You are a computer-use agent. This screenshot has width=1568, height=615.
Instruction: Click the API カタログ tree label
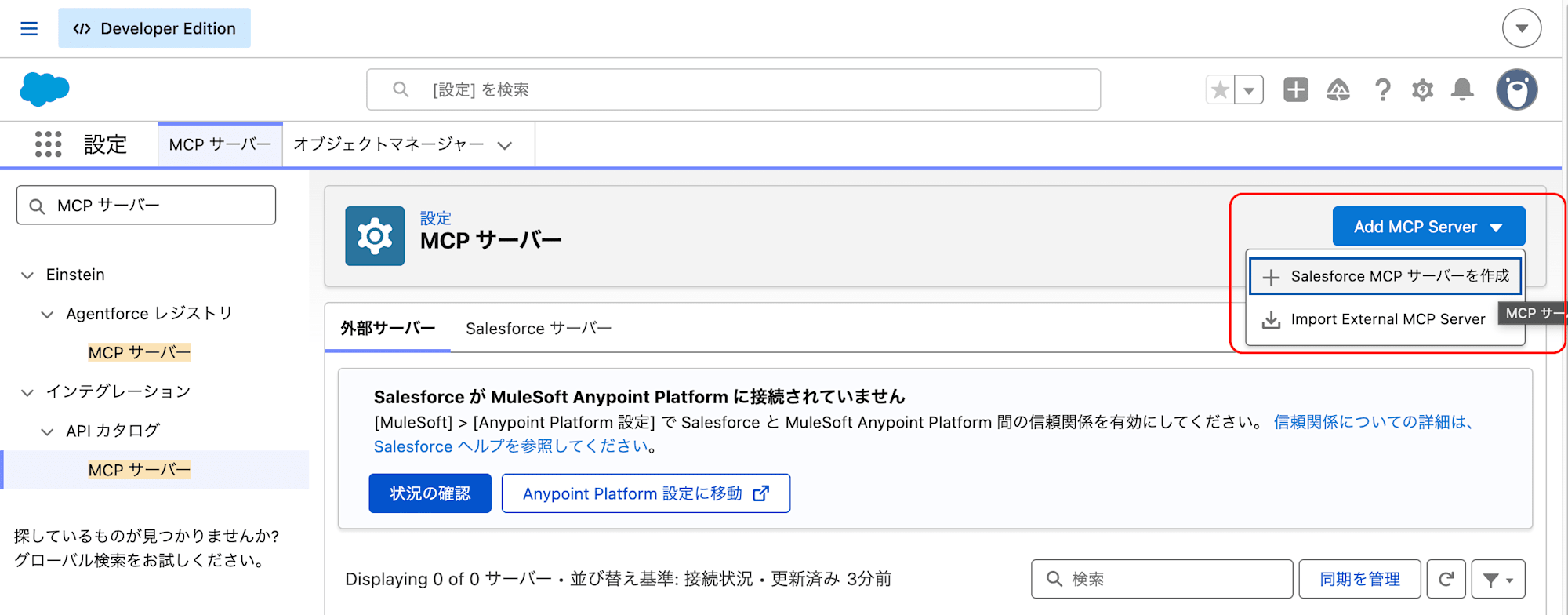click(113, 431)
